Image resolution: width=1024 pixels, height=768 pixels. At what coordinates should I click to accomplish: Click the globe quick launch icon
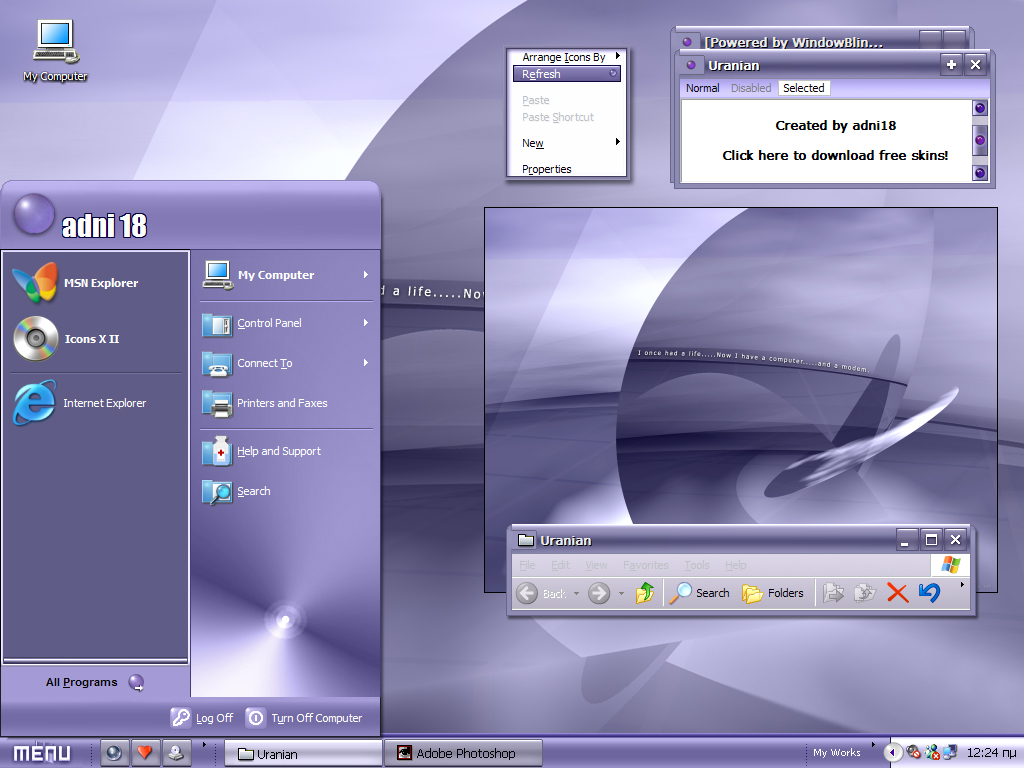pyautogui.click(x=114, y=753)
